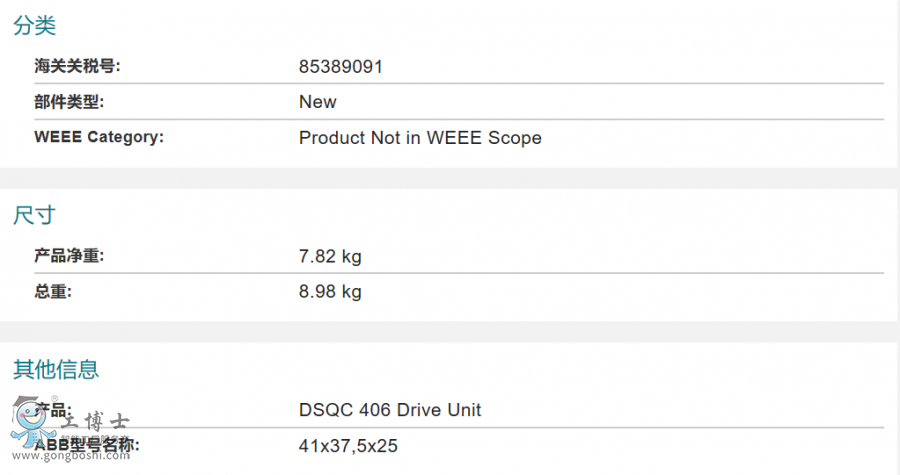Click the New part type value

coord(318,102)
